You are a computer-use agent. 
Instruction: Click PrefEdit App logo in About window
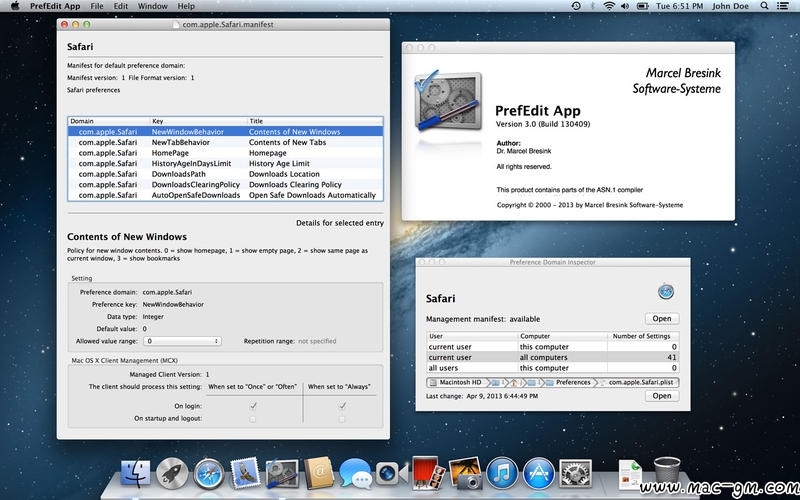(448, 101)
